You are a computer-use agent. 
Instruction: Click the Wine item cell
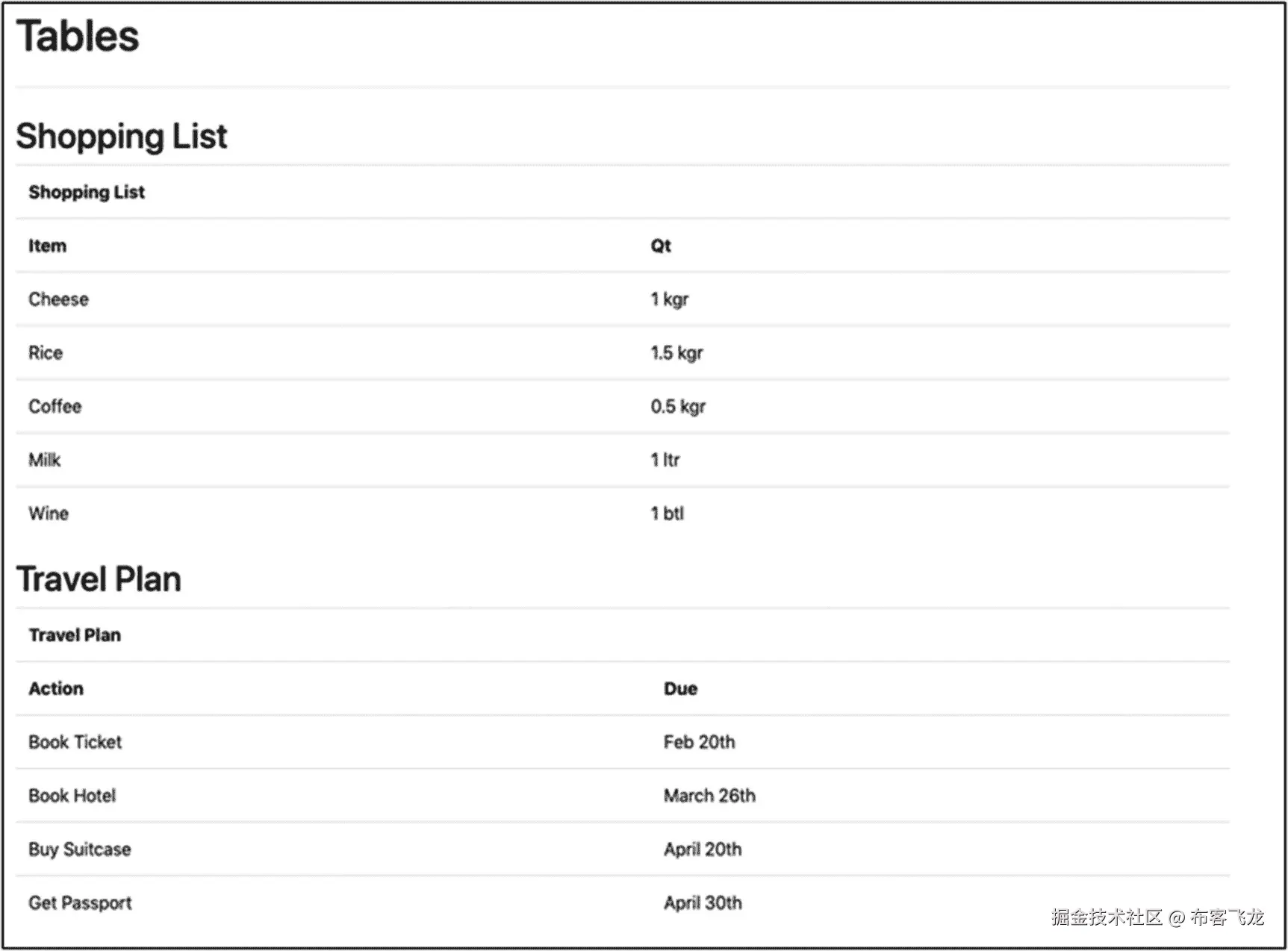point(49,514)
